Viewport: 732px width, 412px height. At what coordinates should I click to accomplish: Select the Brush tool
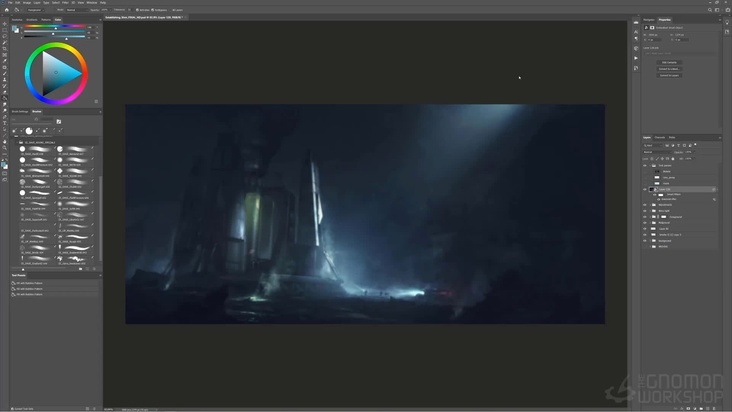pyautogui.click(x=5, y=73)
